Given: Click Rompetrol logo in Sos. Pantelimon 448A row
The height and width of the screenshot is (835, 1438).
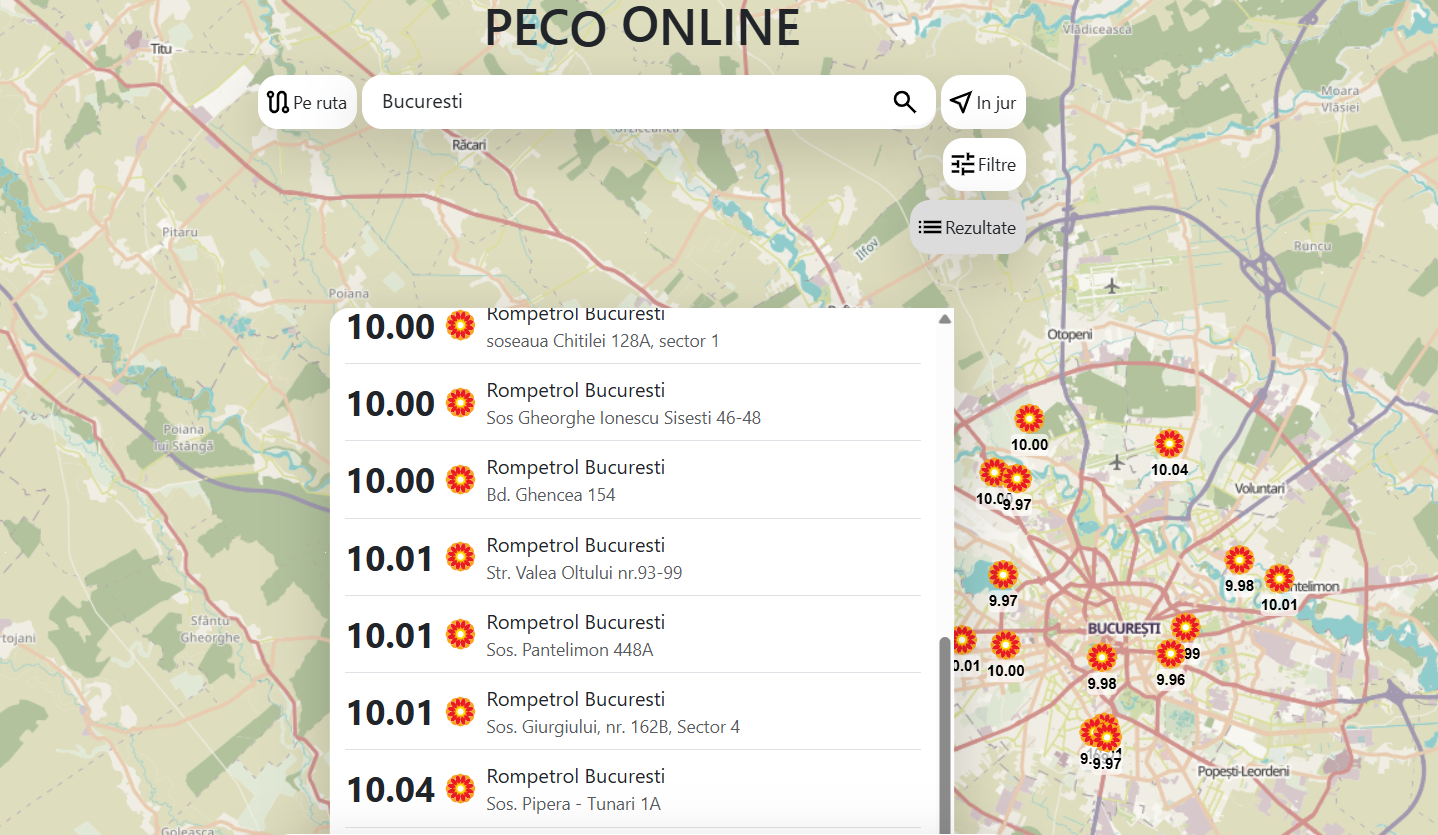Looking at the screenshot, I should [x=460, y=634].
